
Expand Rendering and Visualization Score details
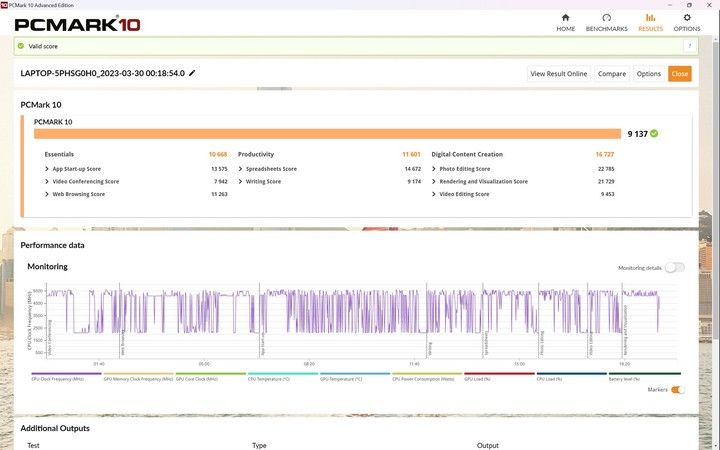(x=434, y=181)
